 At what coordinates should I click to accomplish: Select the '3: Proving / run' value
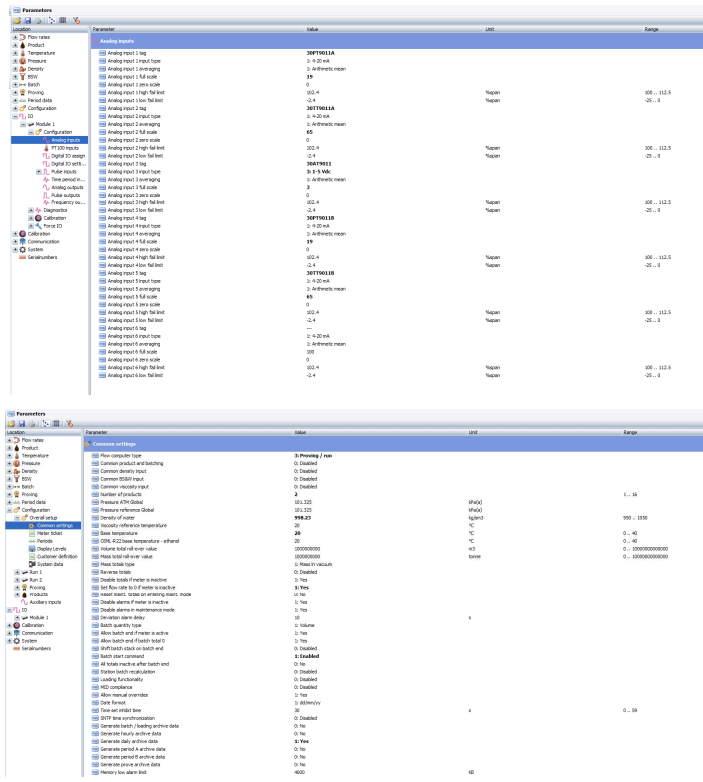pyautogui.click(x=313, y=455)
